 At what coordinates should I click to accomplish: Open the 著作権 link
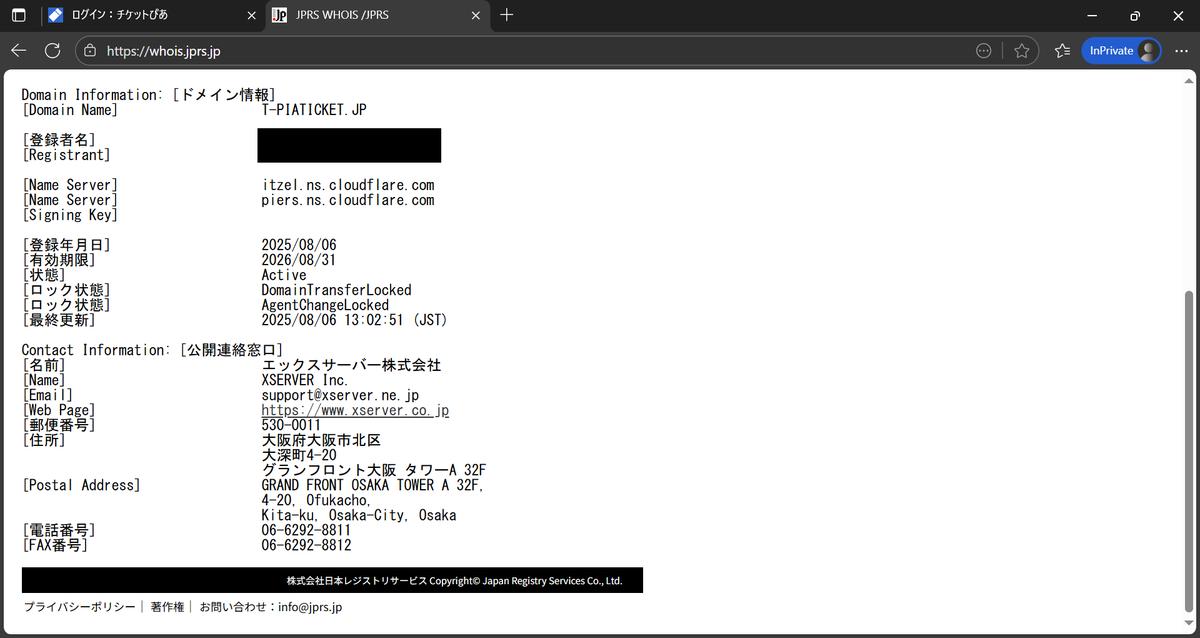[167, 607]
